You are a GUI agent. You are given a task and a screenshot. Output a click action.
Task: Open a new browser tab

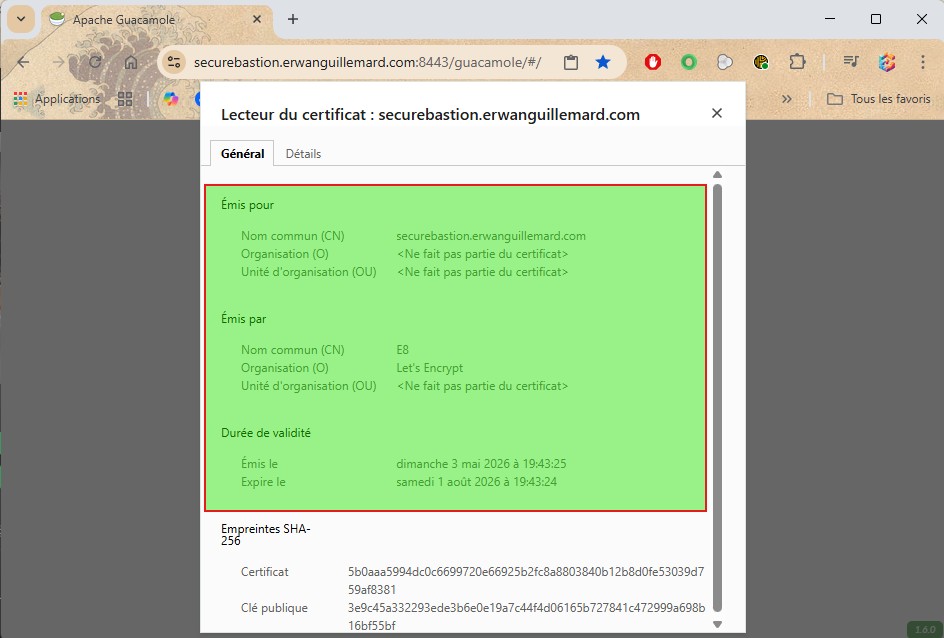[293, 19]
